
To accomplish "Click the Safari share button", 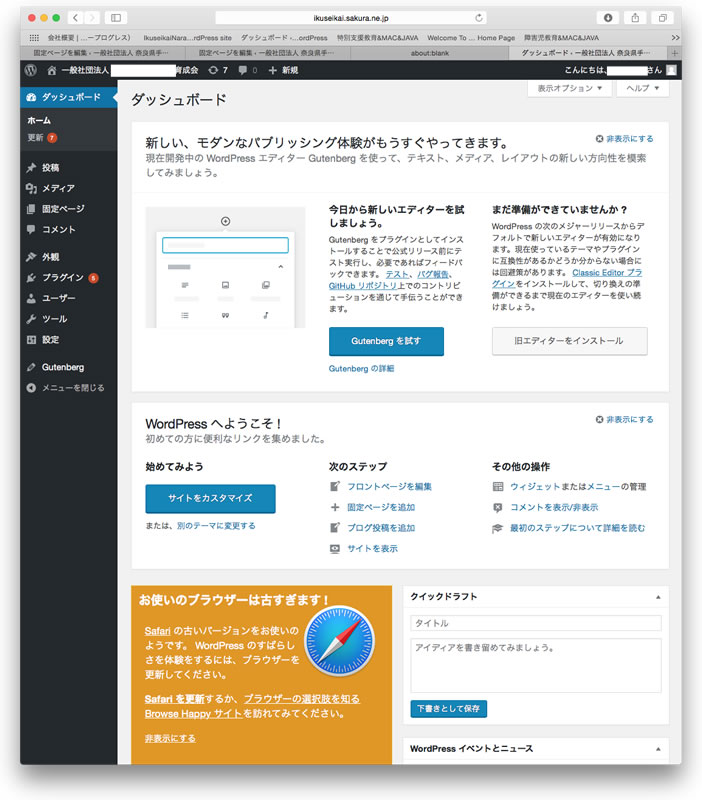I will click(x=635, y=18).
